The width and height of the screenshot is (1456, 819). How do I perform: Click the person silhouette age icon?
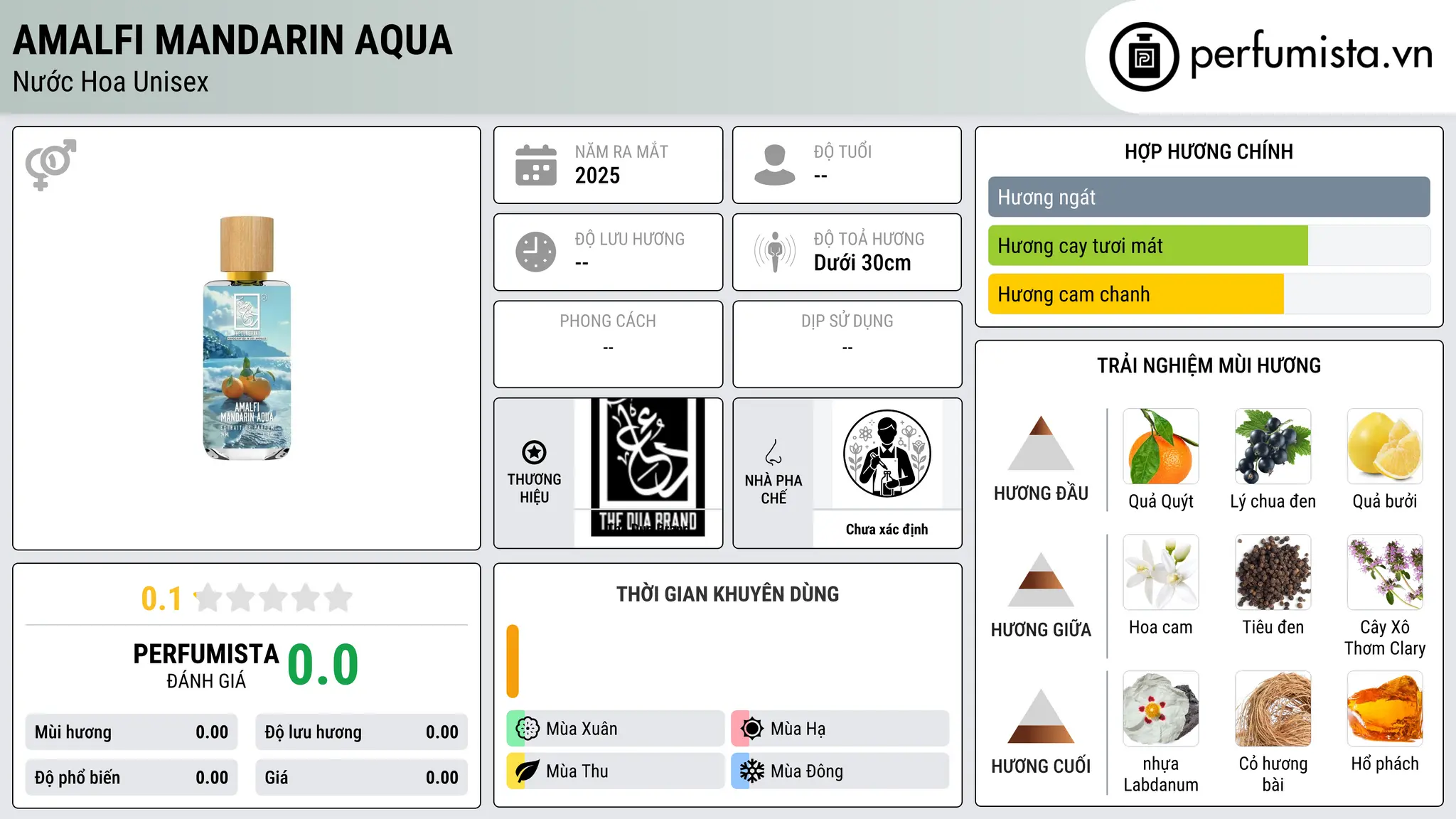coord(775,165)
